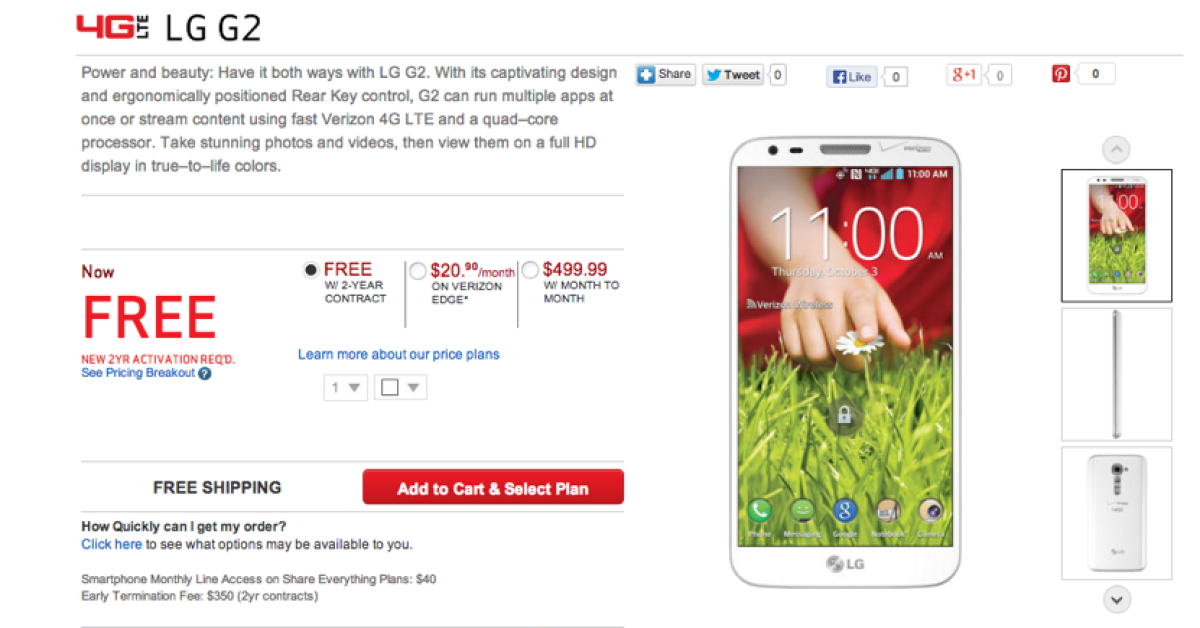1200x628 pixels.
Task: Click the Pinterest pin icon
Action: tap(1061, 74)
